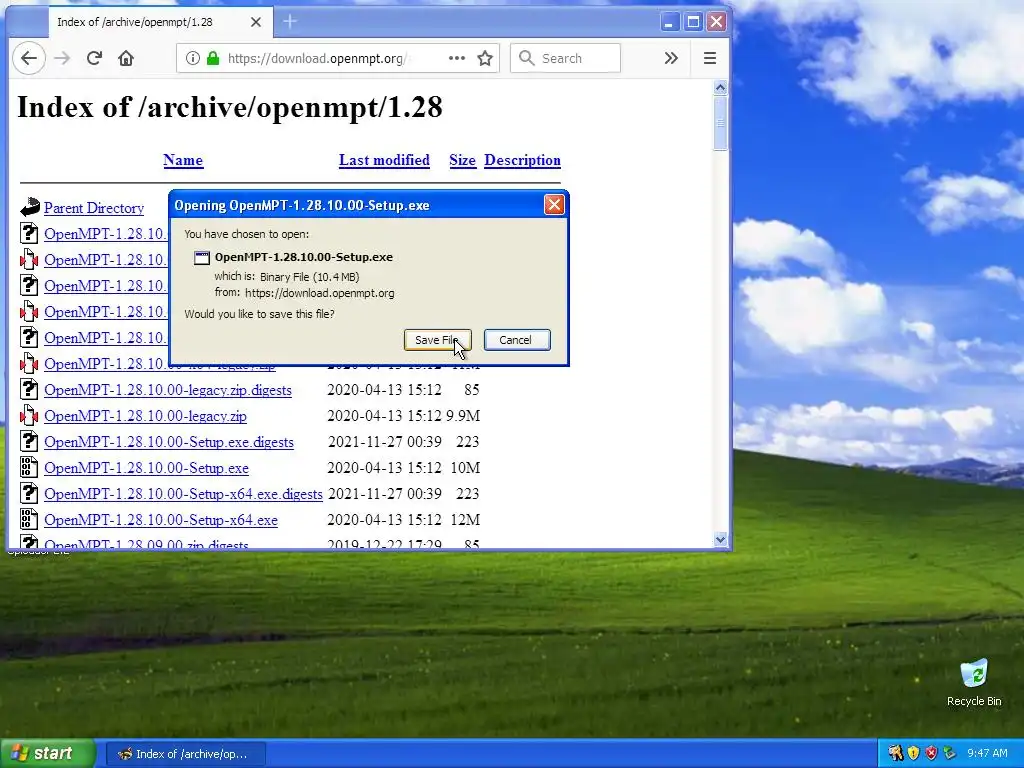Viewport: 1024px width, 768px height.
Task: Maximize the Firefox browser window
Action: pyautogui.click(x=694, y=22)
